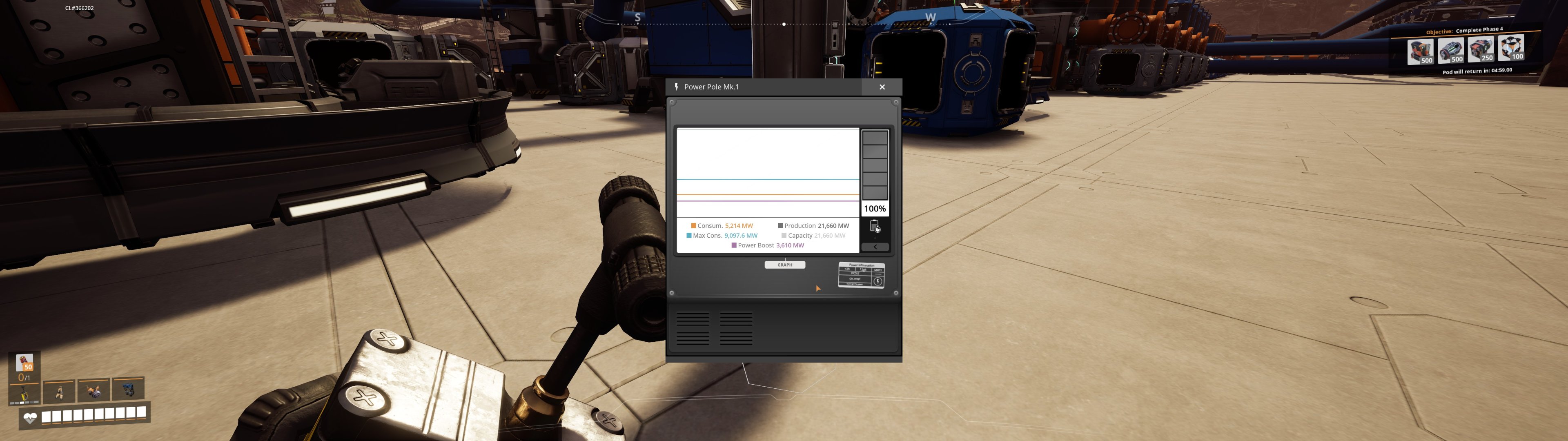
Task: Click the heart health icon
Action: 30,417
